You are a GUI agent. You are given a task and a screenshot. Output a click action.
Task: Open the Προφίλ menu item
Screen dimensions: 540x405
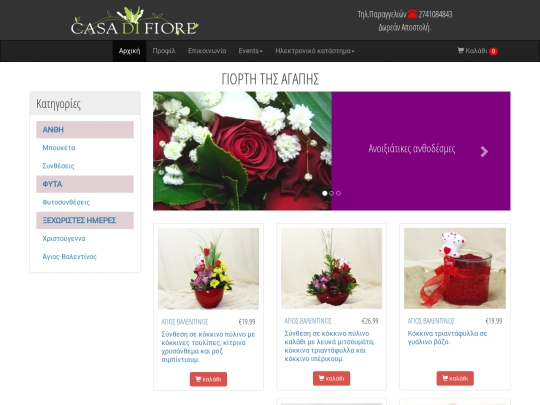pos(164,51)
